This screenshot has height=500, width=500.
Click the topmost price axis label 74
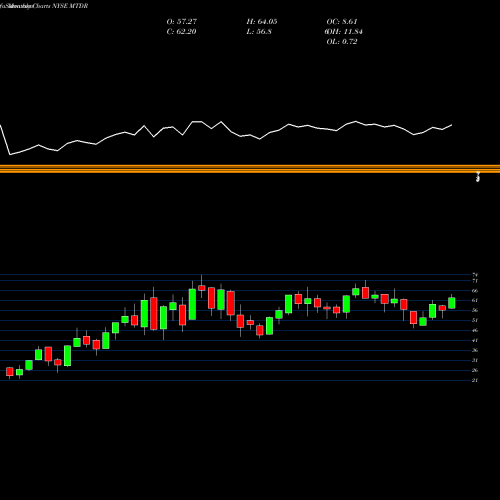pos(475,275)
